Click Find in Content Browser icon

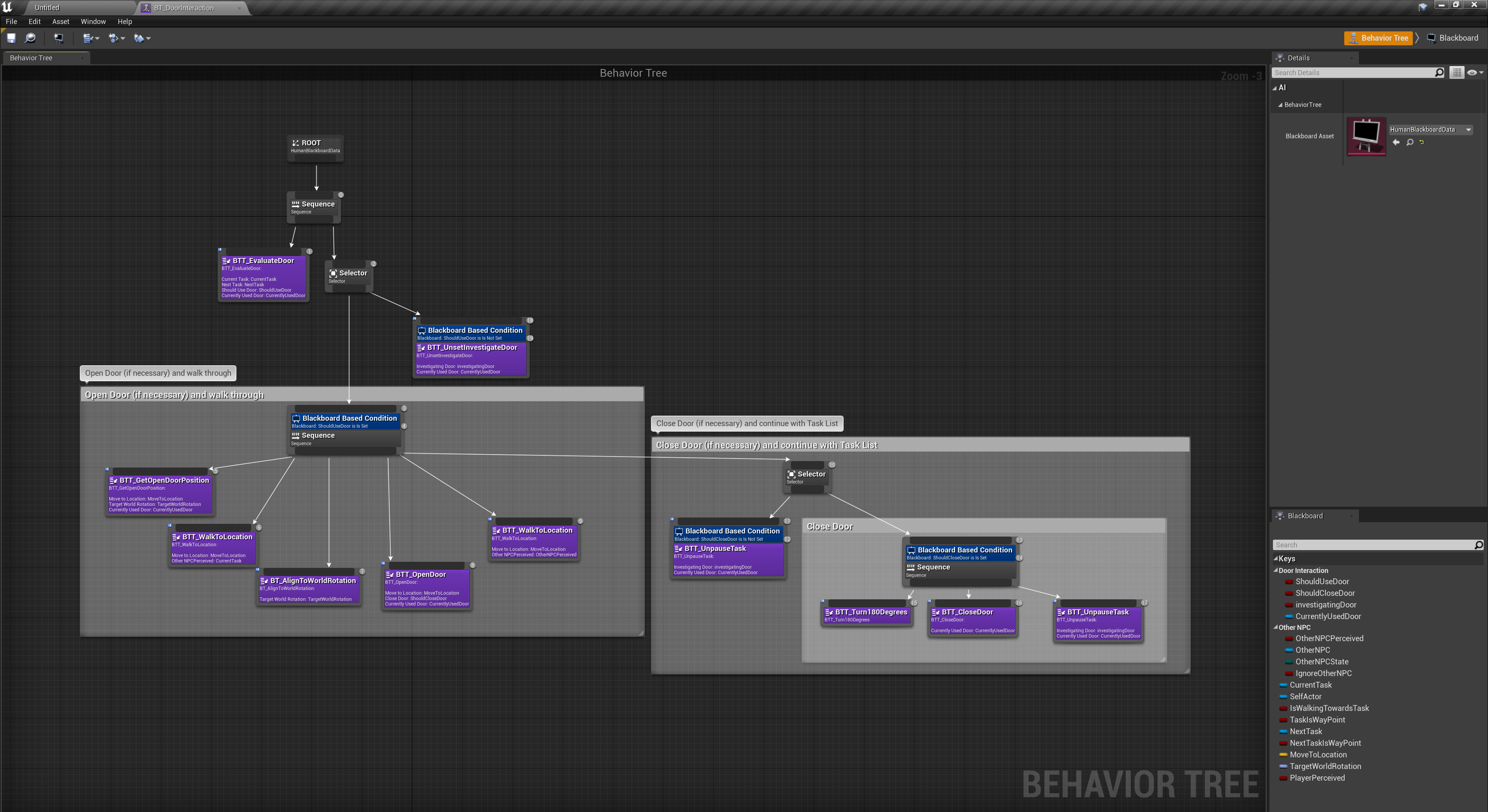(30, 38)
